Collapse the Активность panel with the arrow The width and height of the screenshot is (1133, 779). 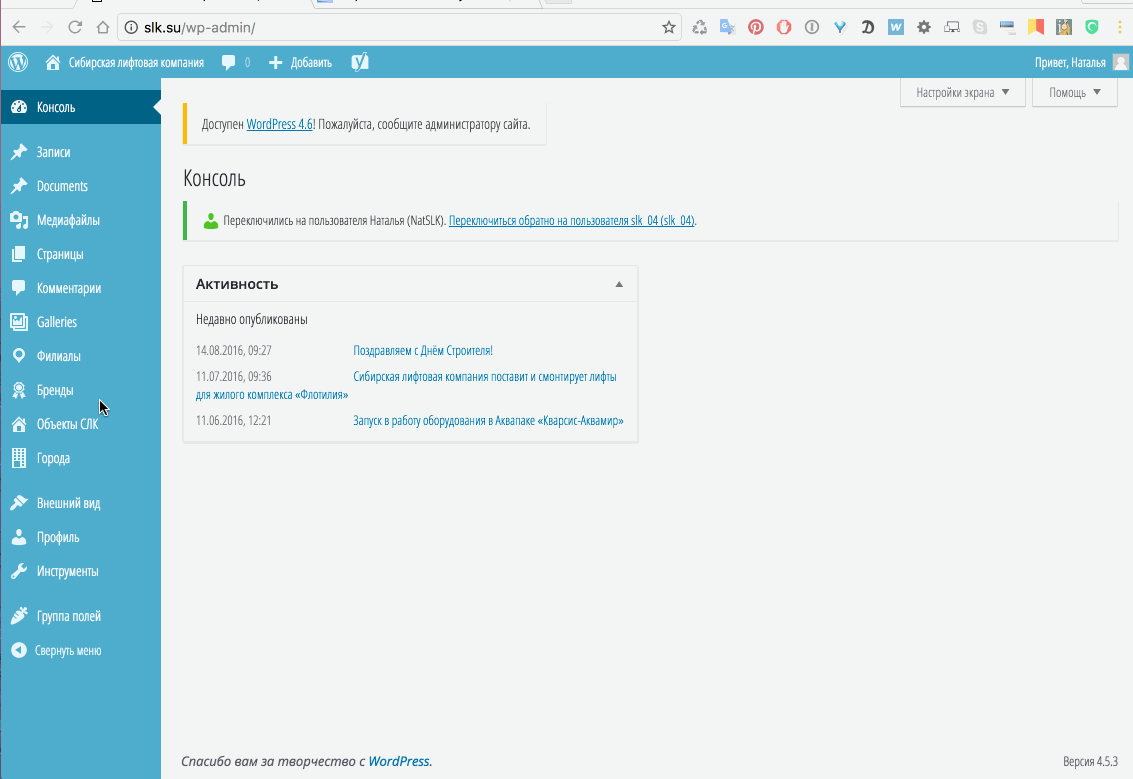[619, 284]
